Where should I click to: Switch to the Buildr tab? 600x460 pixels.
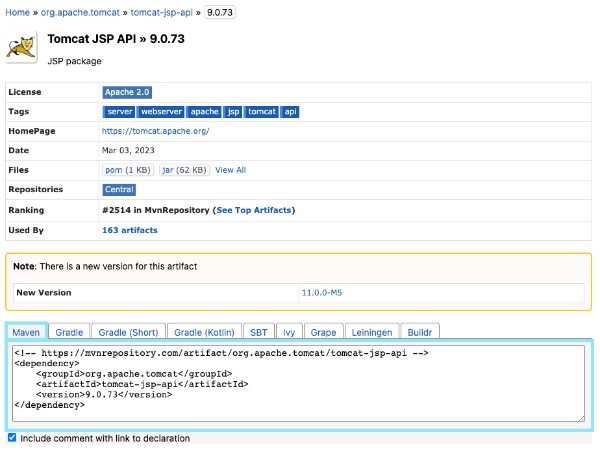[x=420, y=332]
